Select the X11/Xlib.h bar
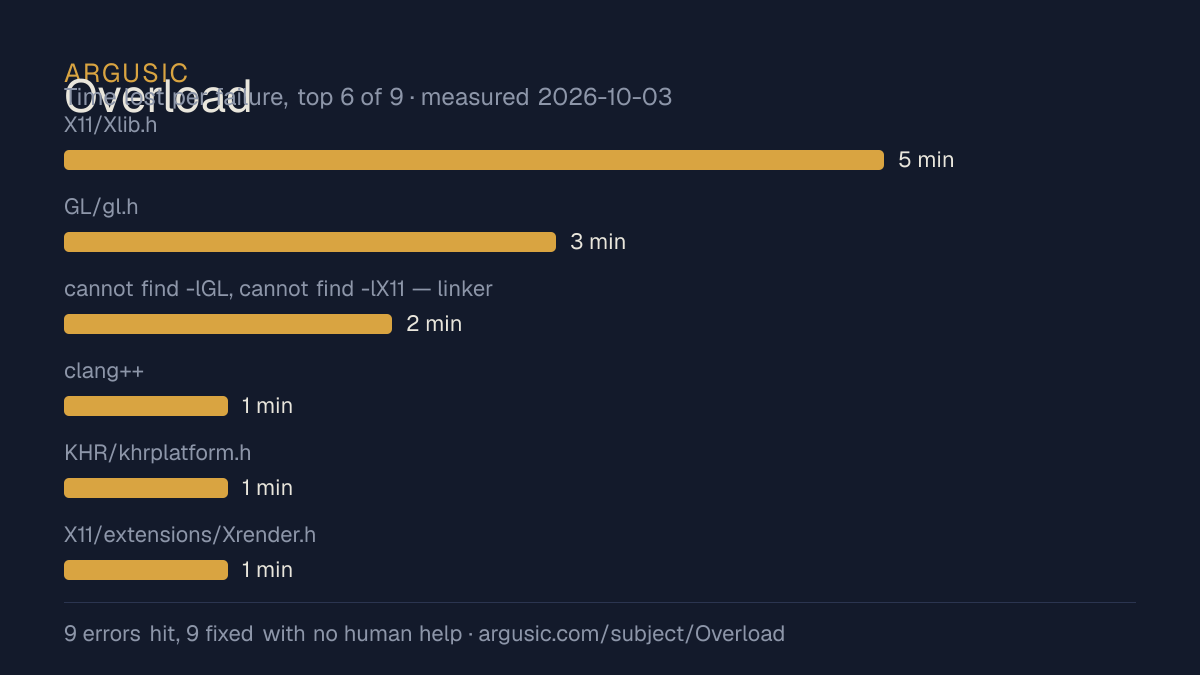 tap(474, 160)
